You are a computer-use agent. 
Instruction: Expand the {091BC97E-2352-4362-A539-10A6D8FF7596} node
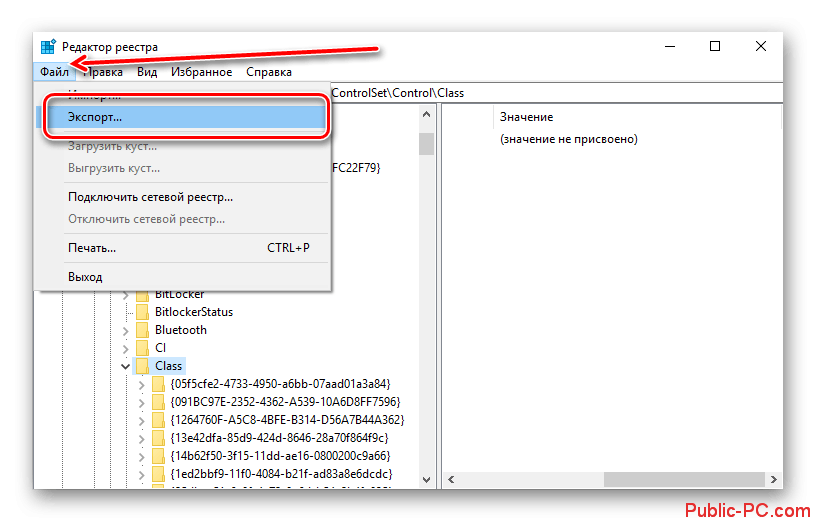[x=141, y=403]
